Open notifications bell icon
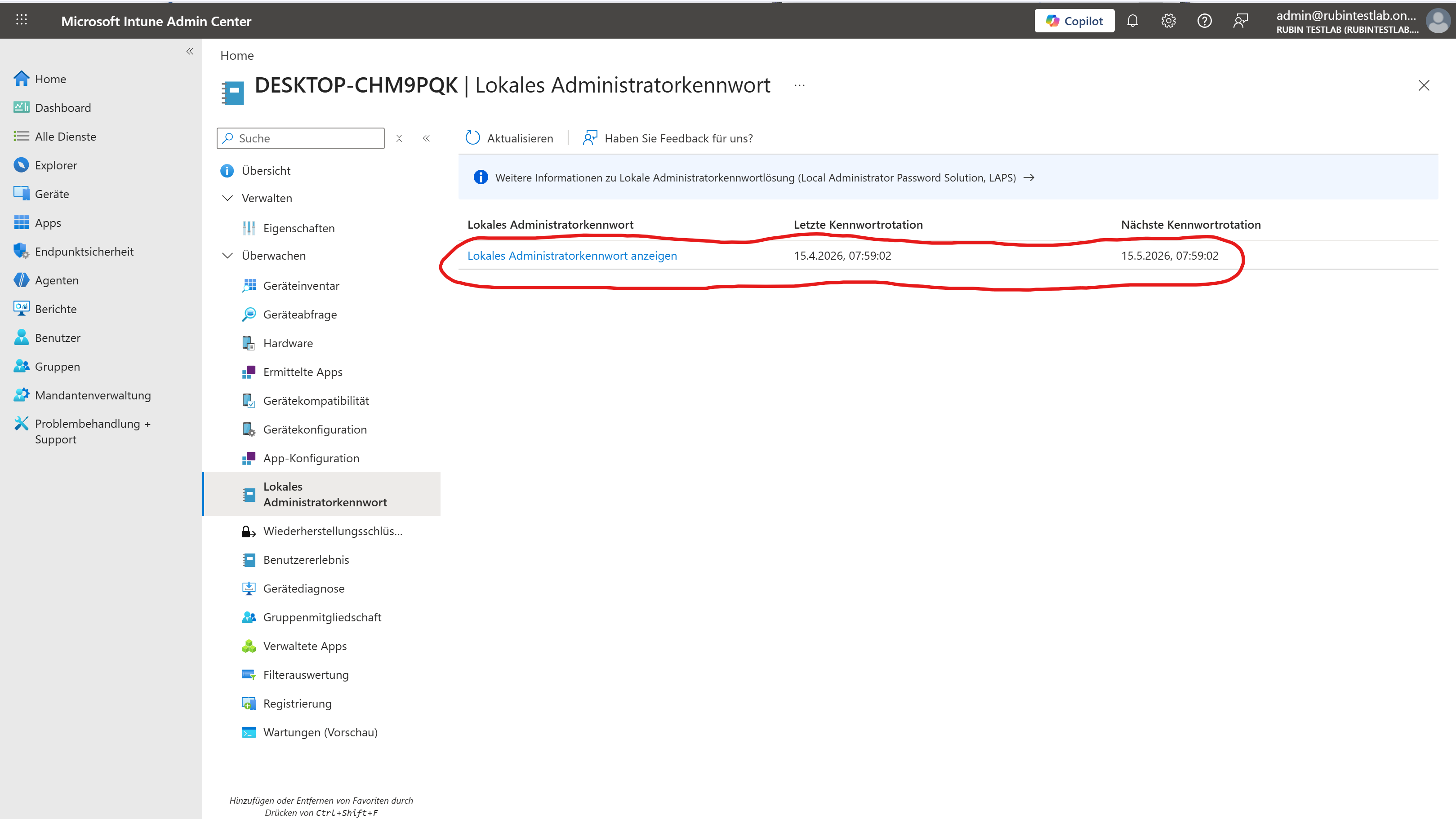The width and height of the screenshot is (1456, 819). tap(1132, 21)
